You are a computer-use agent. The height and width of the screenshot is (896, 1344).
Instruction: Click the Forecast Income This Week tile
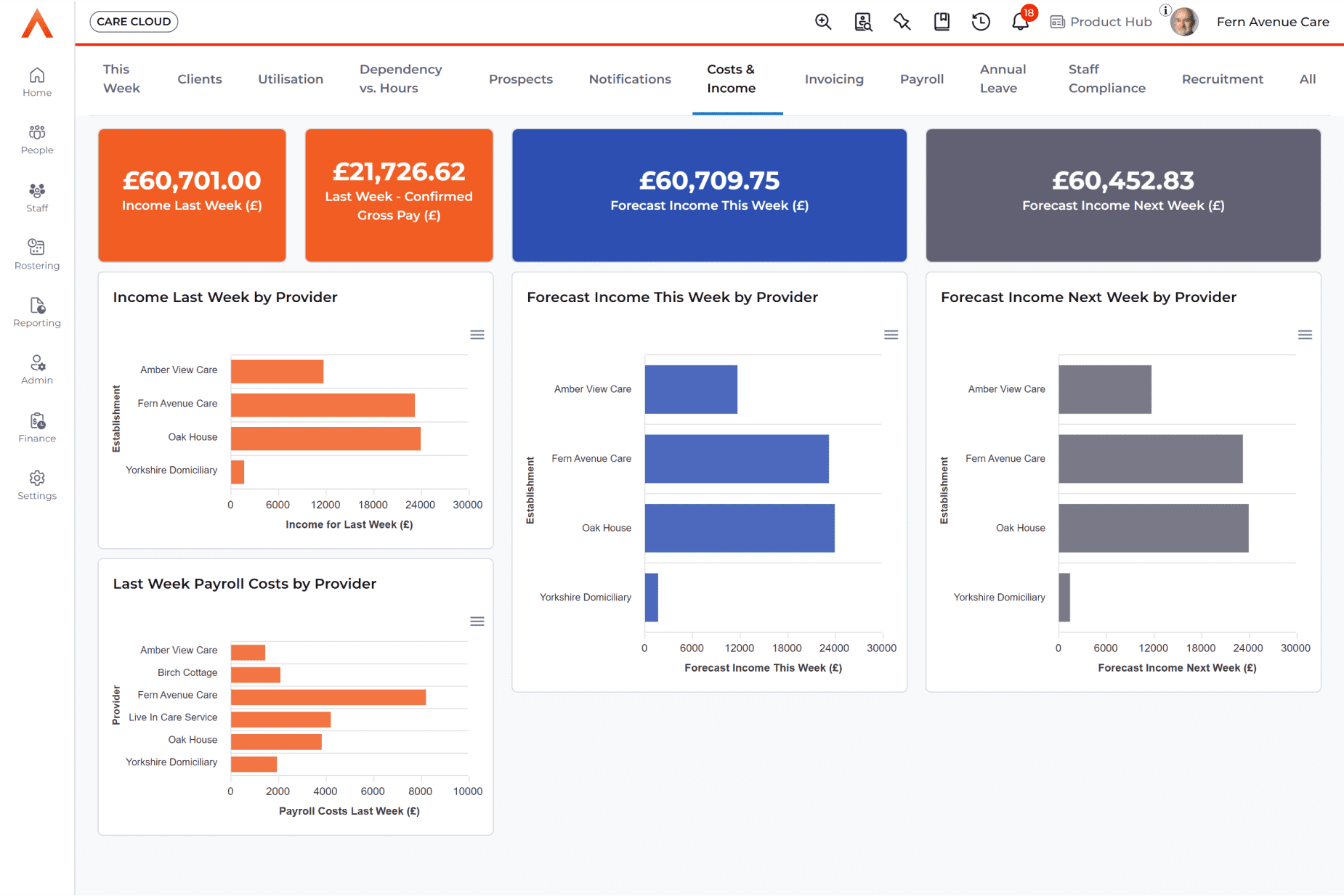(x=709, y=195)
